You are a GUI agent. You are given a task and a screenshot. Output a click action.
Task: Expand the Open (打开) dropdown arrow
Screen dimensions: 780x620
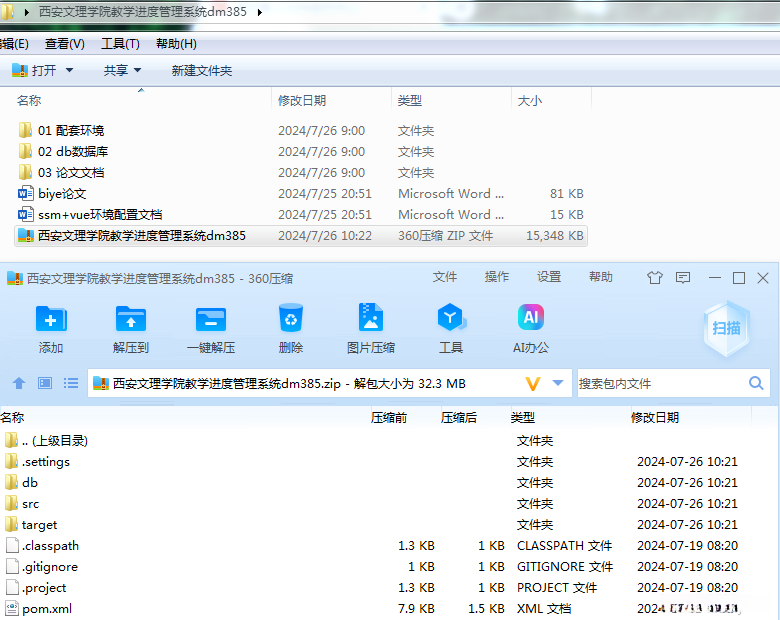point(70,70)
